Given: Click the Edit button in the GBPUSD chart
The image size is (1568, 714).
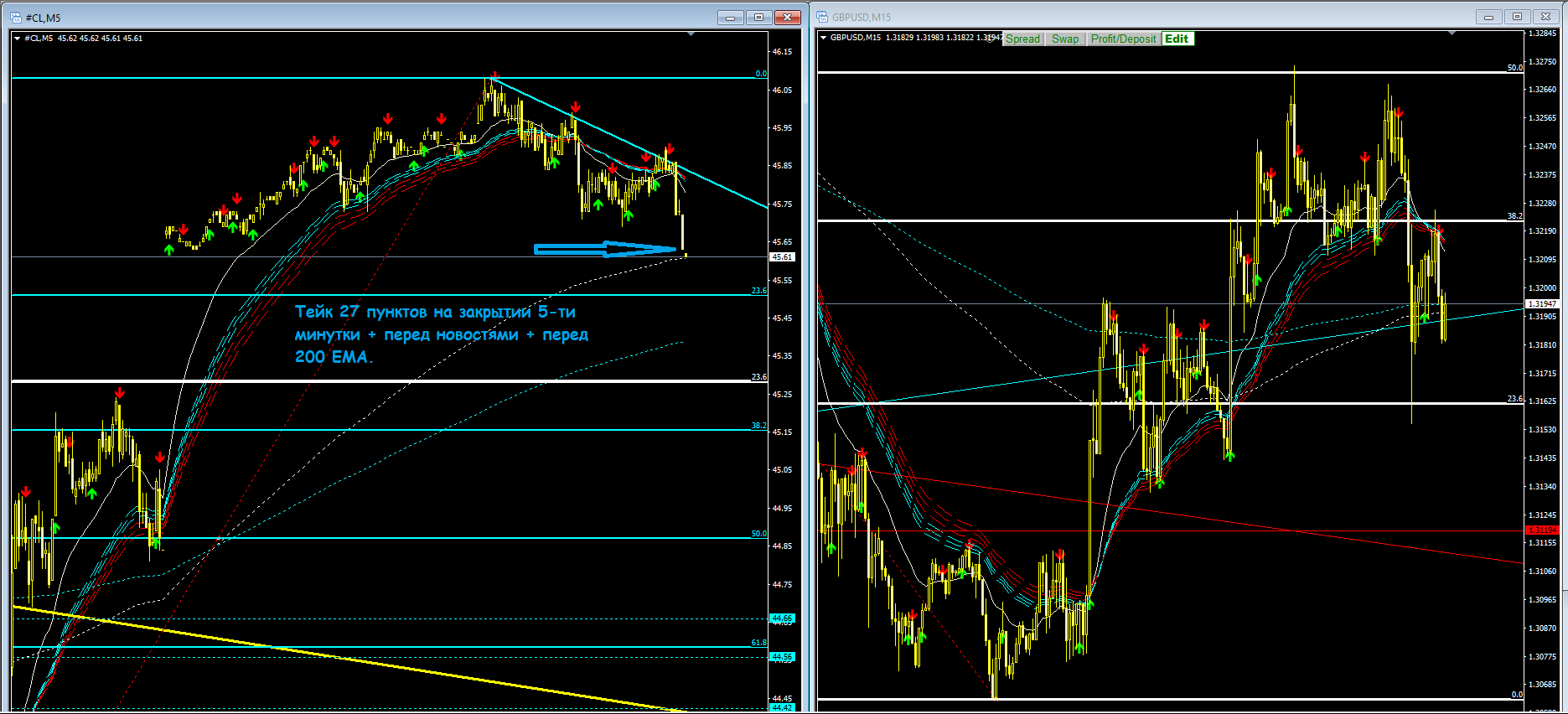Looking at the screenshot, I should pyautogui.click(x=1177, y=39).
